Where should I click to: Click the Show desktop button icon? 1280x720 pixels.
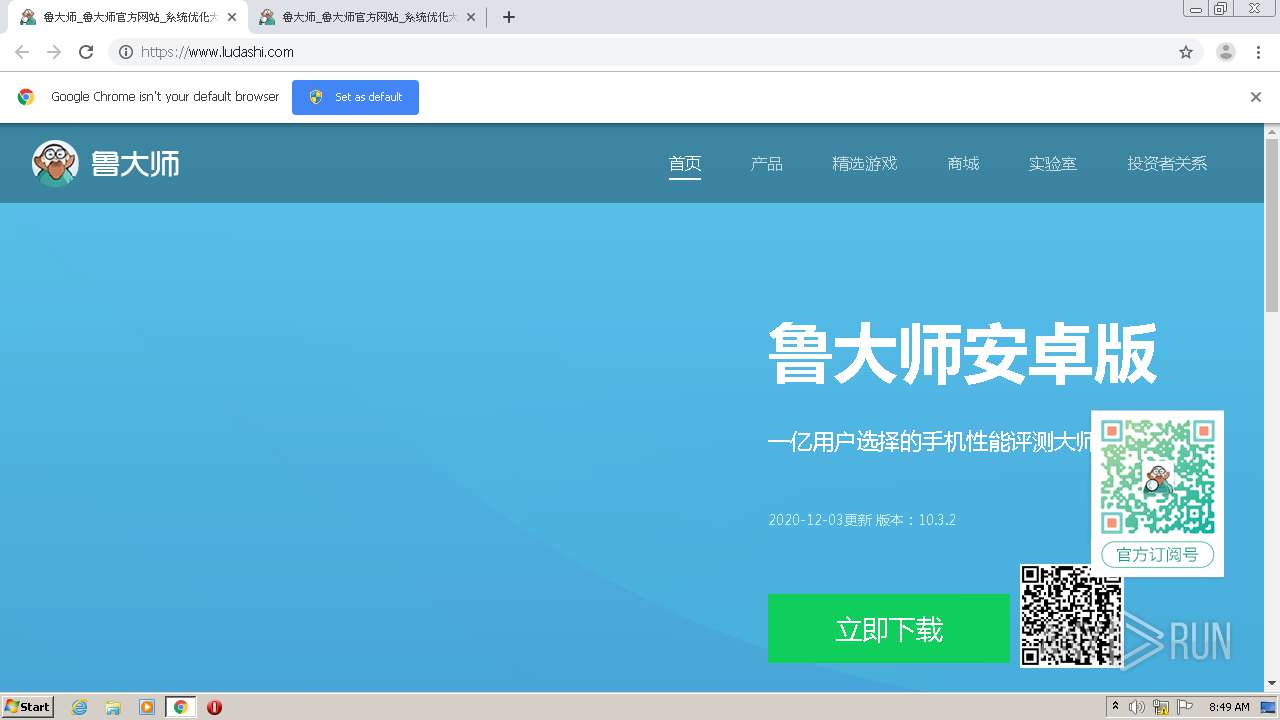(1268, 707)
